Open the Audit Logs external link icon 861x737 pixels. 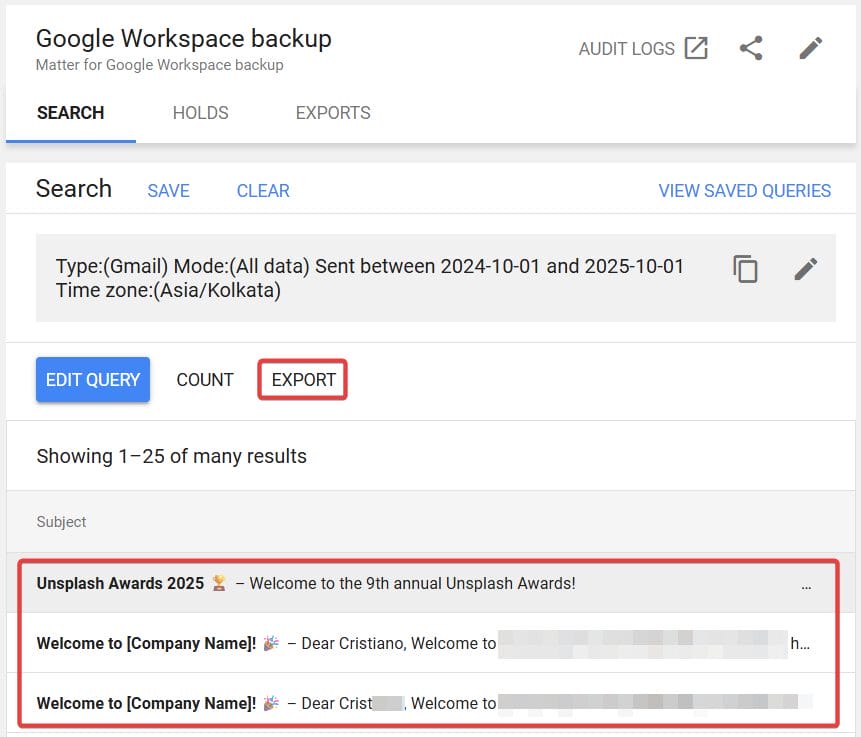pyautogui.click(x=696, y=48)
